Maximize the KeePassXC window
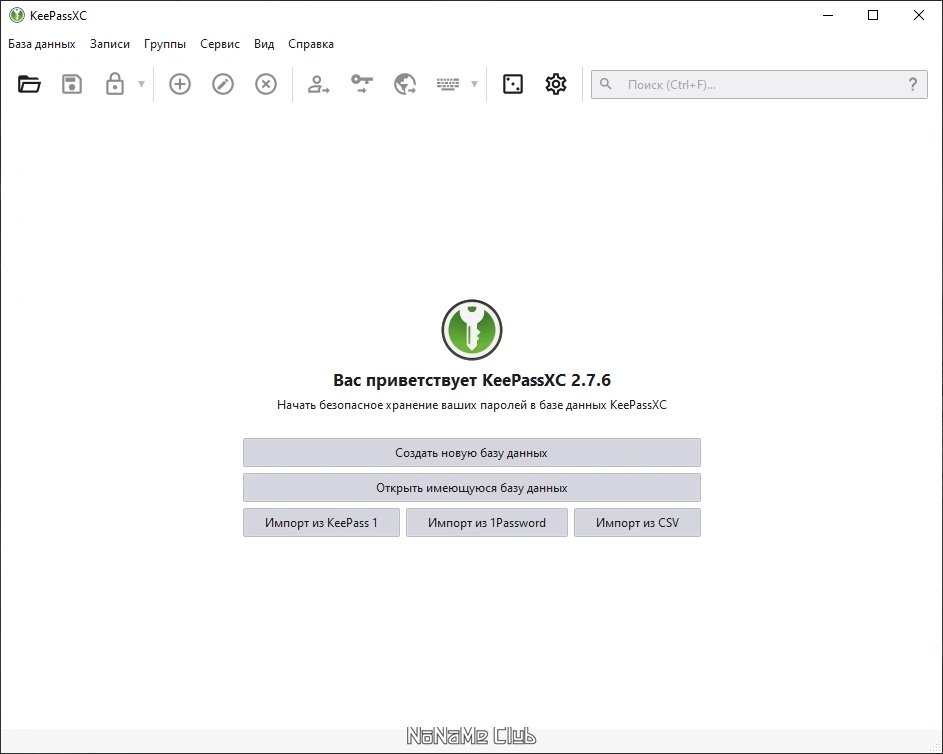This screenshot has height=754, width=943. pos(873,15)
